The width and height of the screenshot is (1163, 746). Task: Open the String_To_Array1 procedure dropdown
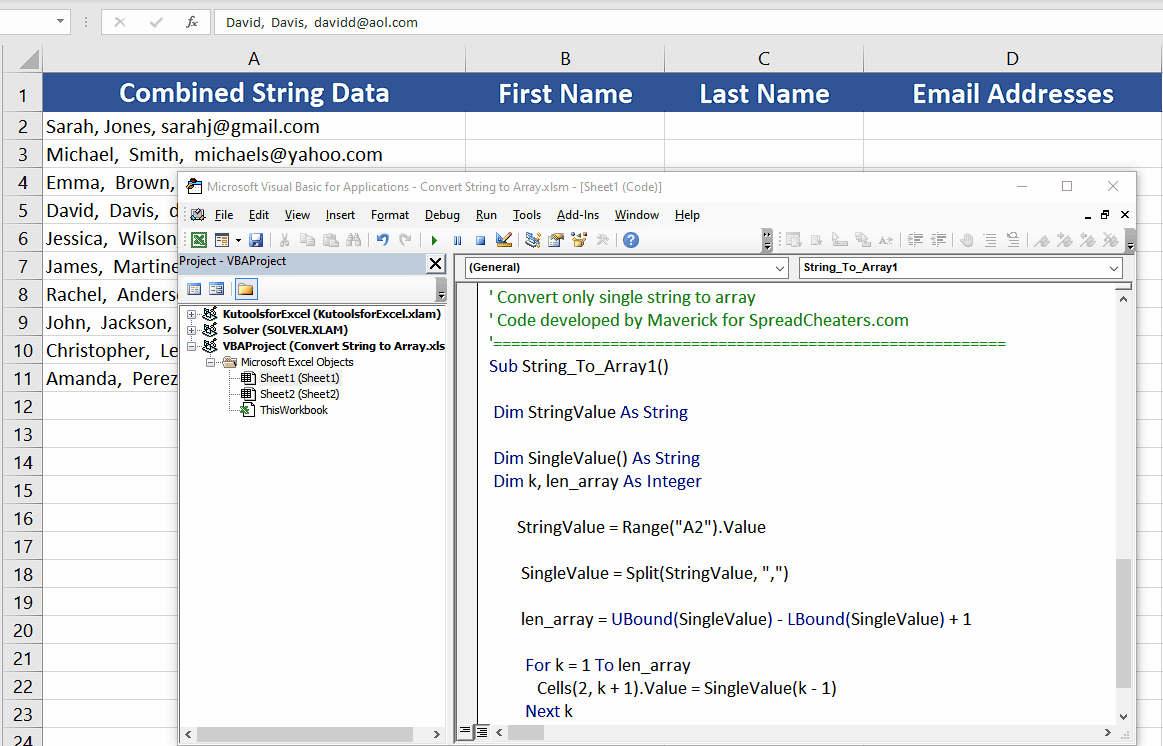[x=1114, y=268]
